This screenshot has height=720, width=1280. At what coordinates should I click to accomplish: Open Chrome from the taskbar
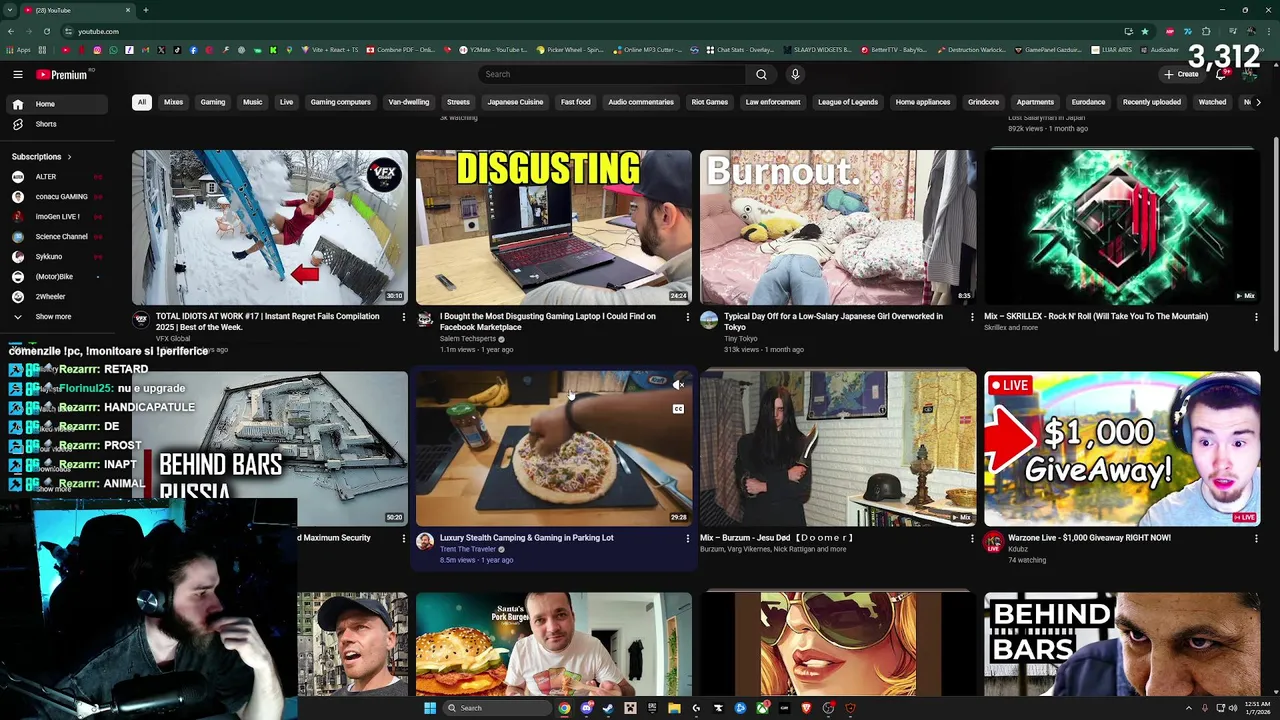coord(564,708)
